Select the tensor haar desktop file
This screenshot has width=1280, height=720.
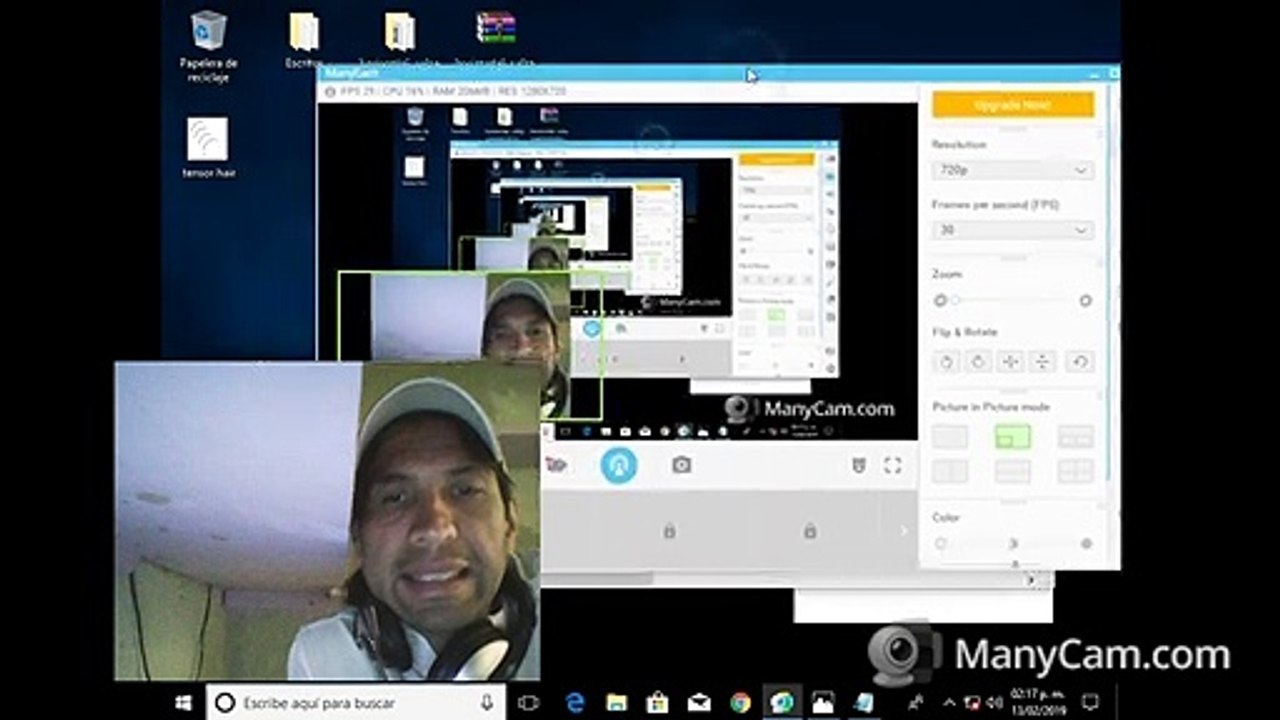tap(208, 148)
